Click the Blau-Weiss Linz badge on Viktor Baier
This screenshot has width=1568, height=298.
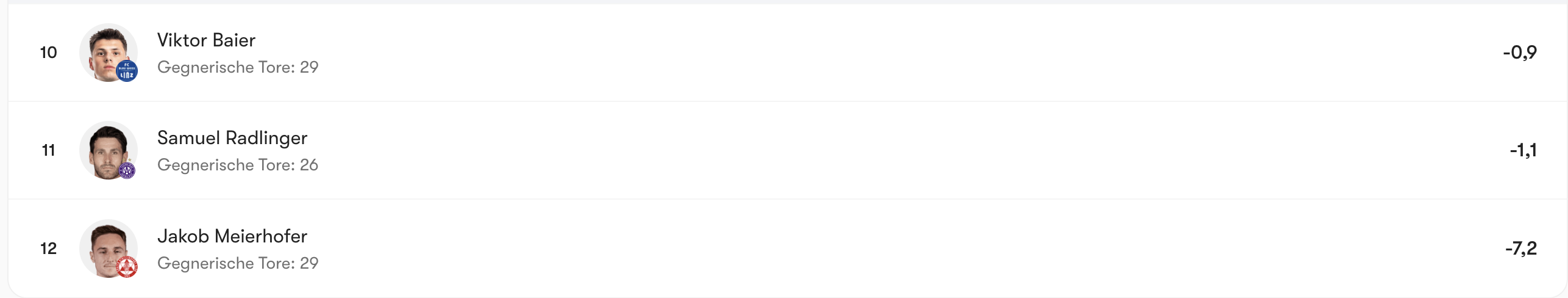pos(127,72)
